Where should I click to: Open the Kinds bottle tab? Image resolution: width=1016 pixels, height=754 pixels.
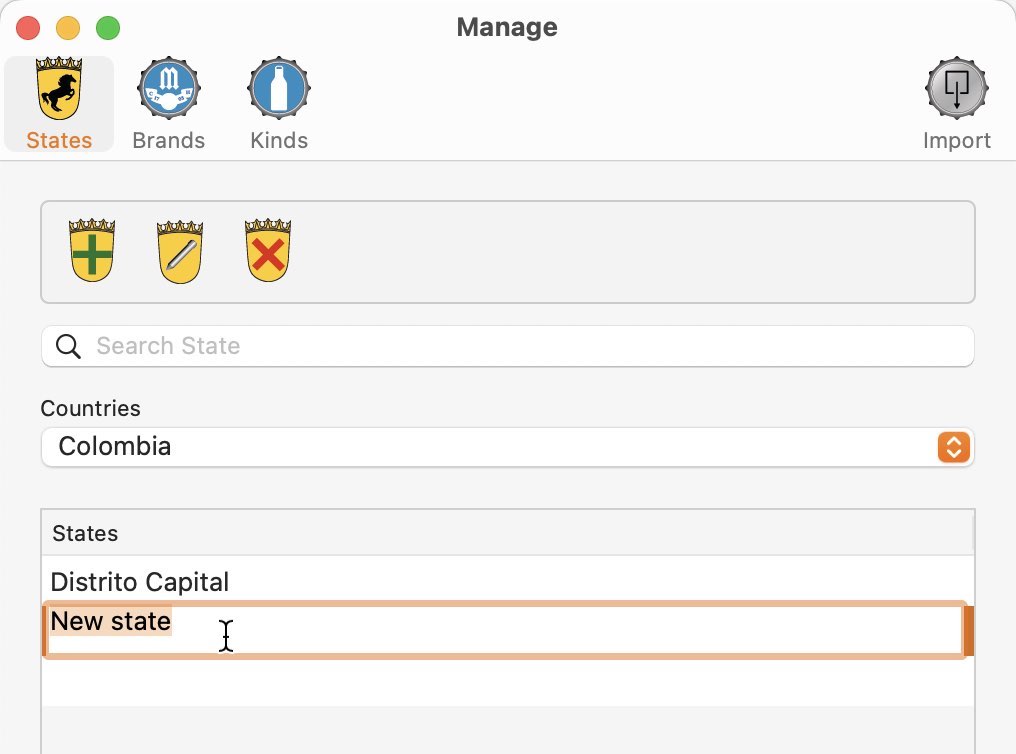point(279,104)
